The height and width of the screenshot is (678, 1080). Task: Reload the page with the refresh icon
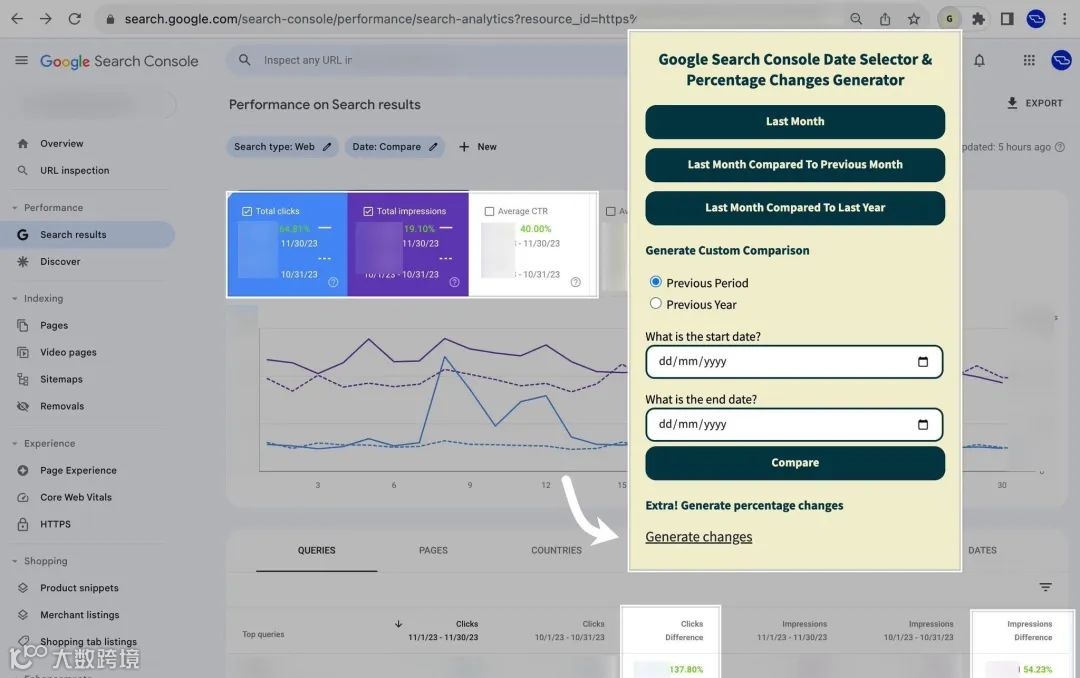74,19
